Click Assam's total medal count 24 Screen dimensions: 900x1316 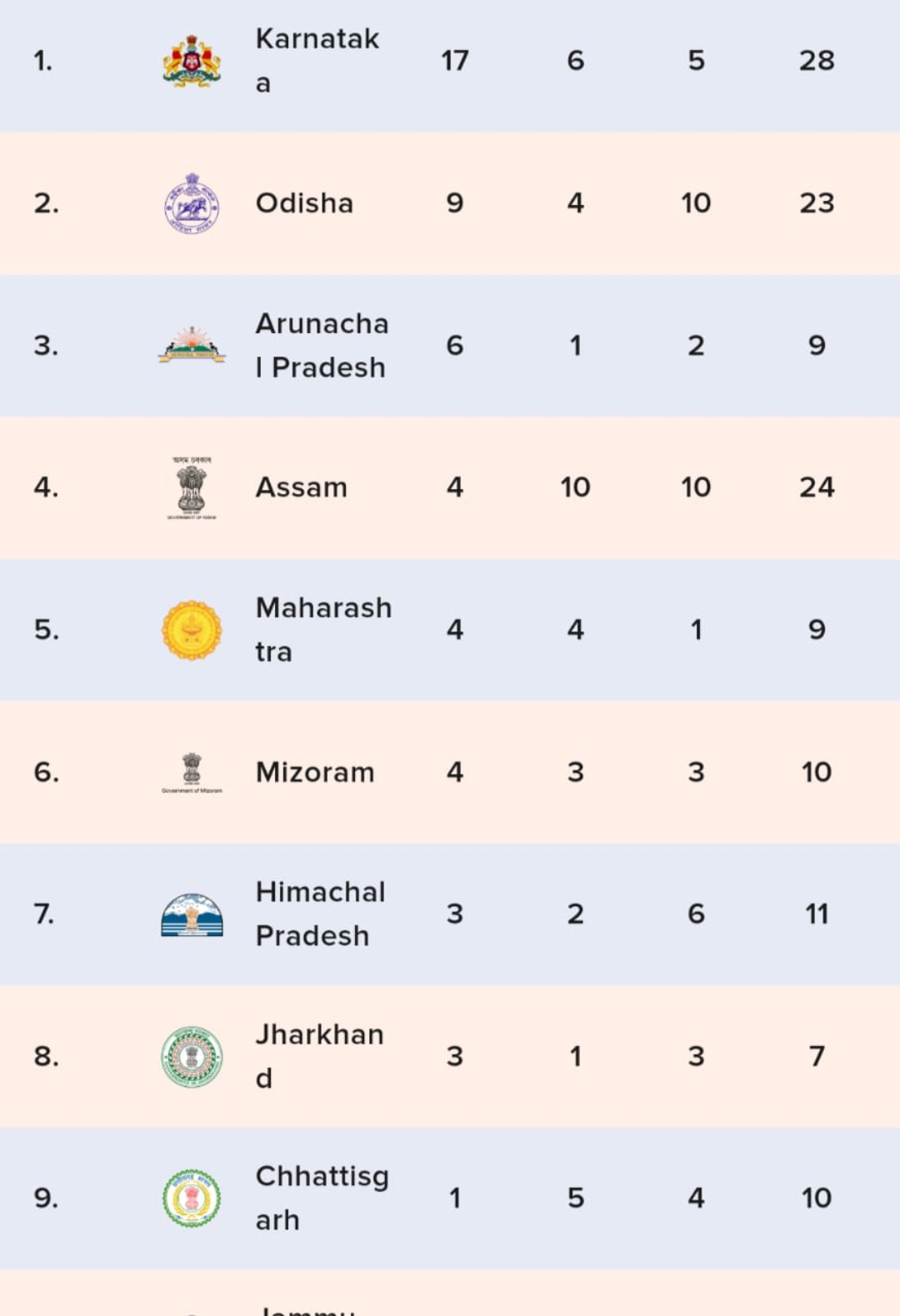point(817,487)
